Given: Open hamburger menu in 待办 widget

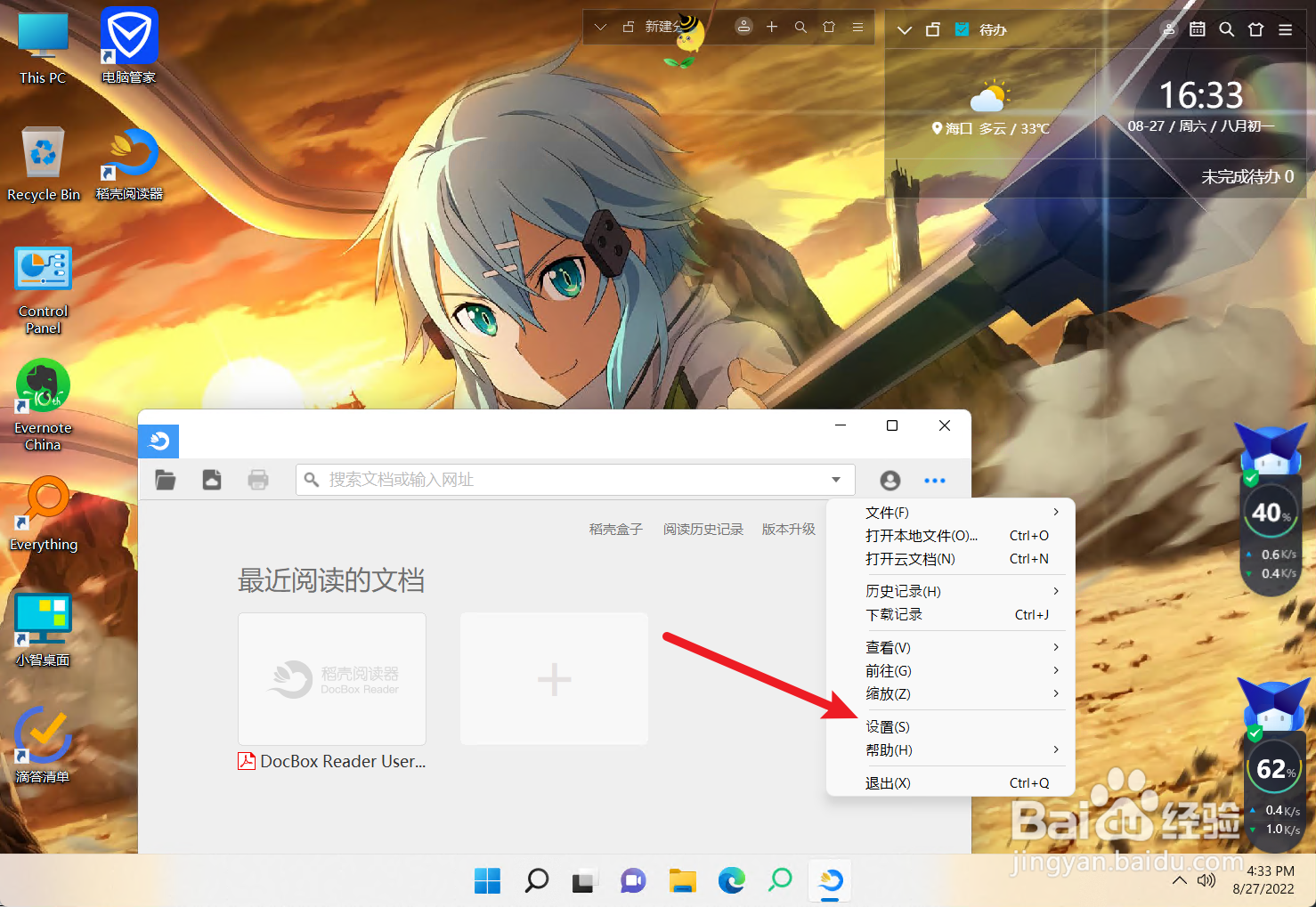Looking at the screenshot, I should pyautogui.click(x=1285, y=29).
